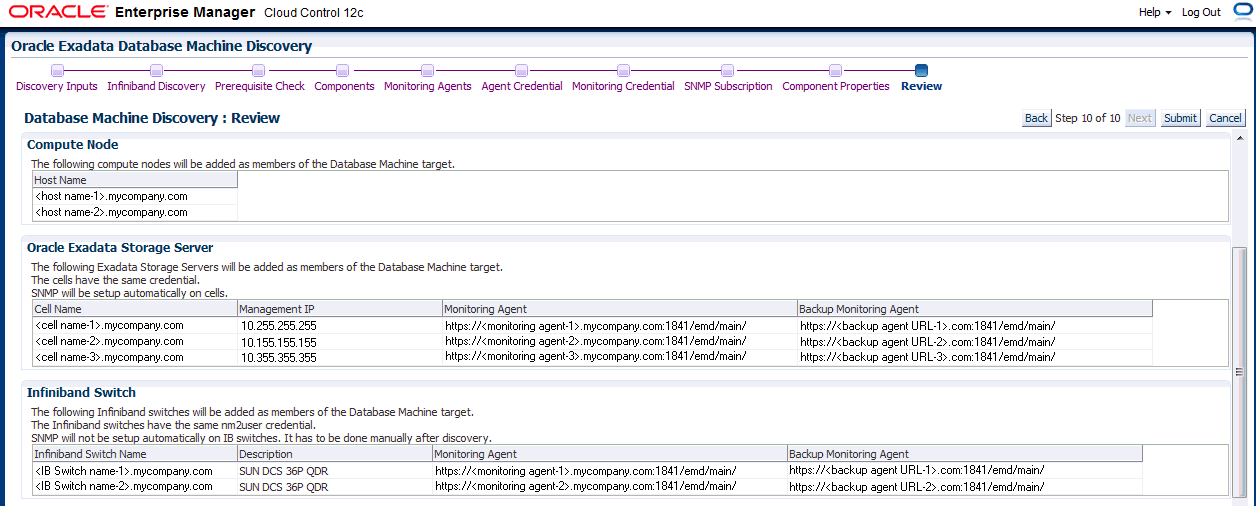Select the Review step label
The image size is (1256, 506).
tap(921, 86)
